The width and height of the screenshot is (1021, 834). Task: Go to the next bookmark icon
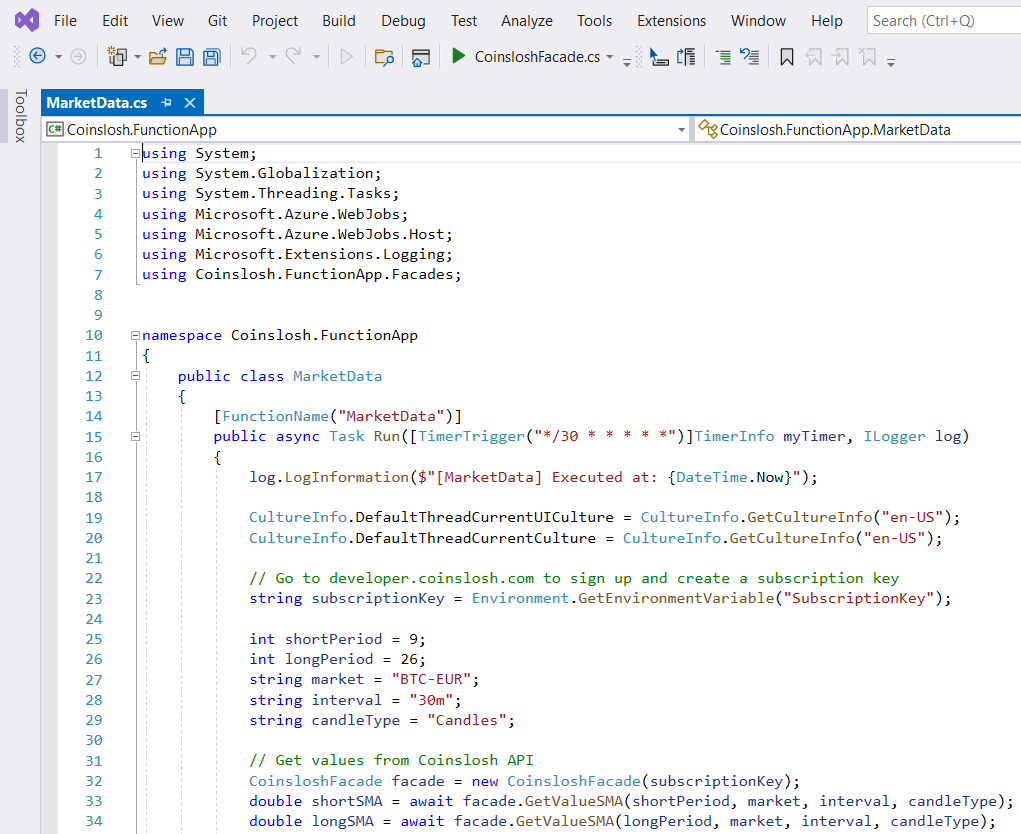point(841,57)
